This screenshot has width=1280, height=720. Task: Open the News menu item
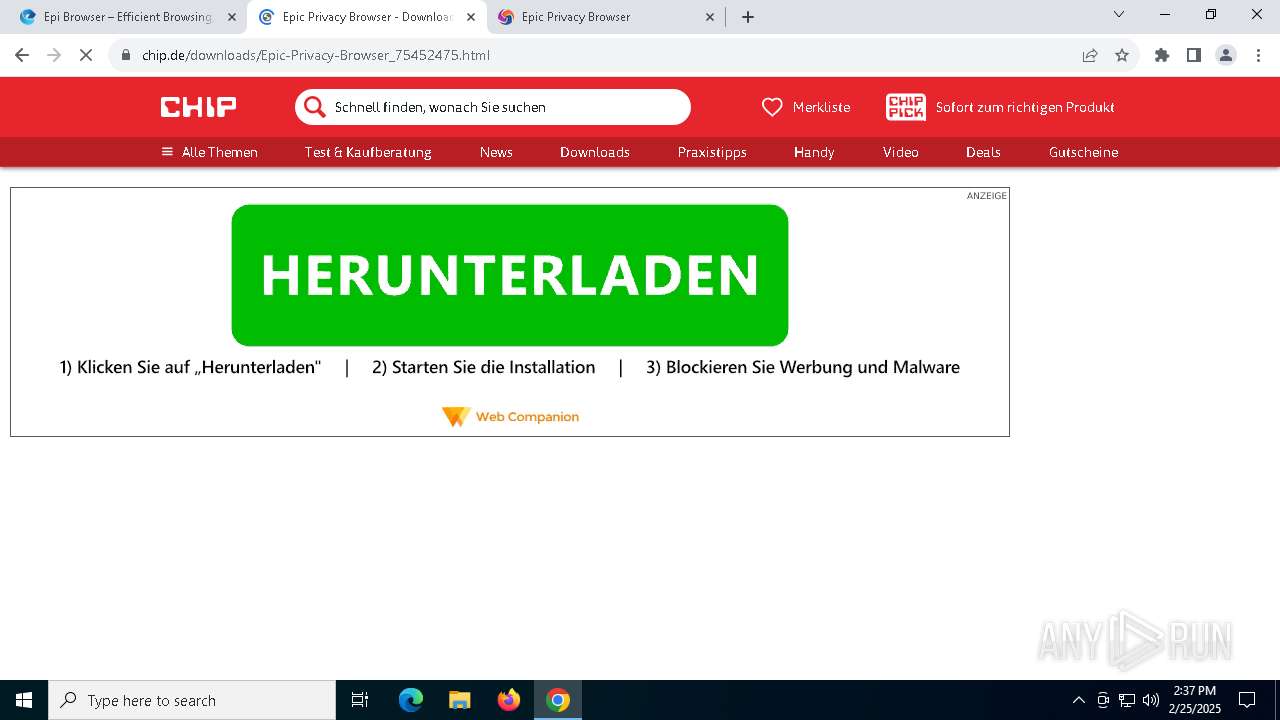click(496, 152)
